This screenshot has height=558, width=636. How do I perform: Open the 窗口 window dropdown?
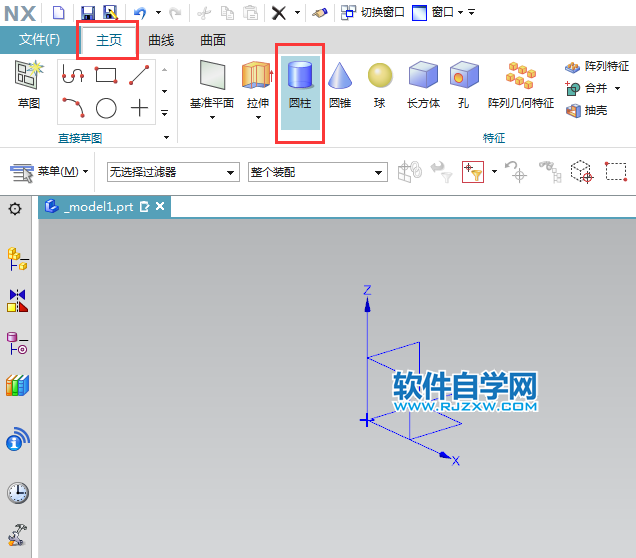[437, 13]
